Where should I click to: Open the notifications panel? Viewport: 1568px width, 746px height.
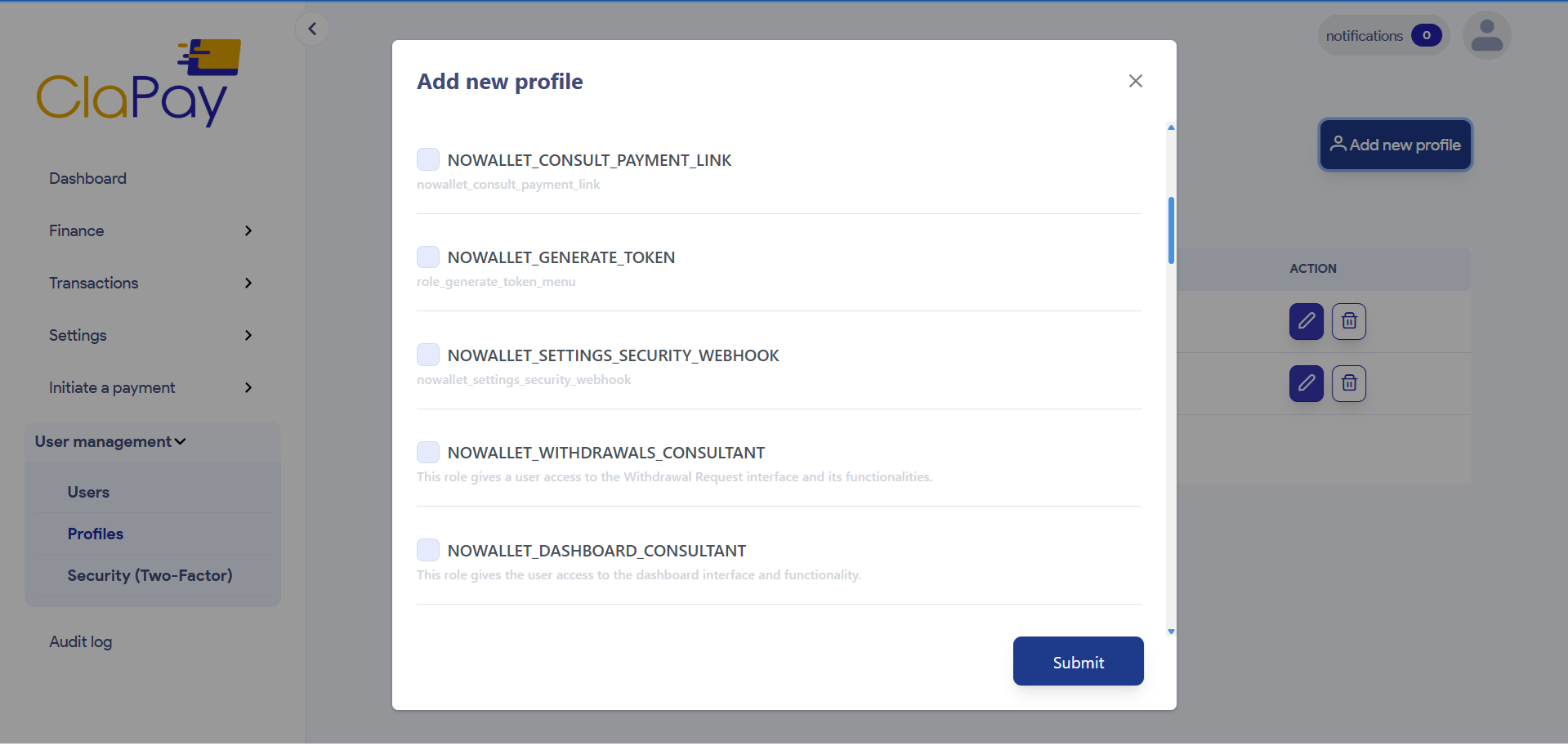click(1382, 35)
